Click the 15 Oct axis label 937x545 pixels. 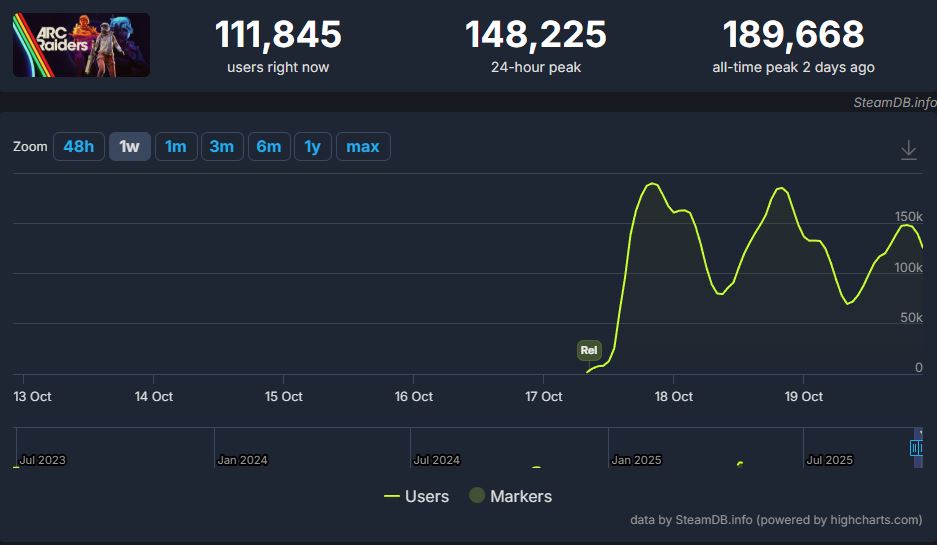click(x=284, y=396)
